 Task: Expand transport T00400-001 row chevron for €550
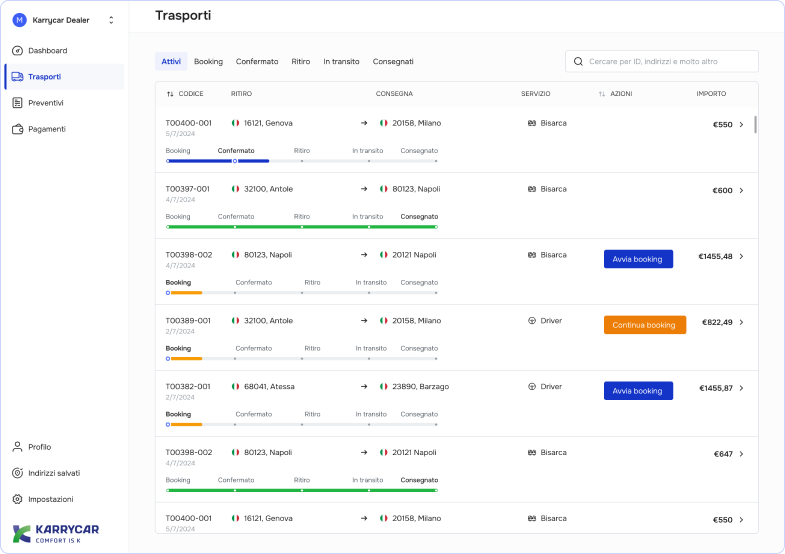741,125
